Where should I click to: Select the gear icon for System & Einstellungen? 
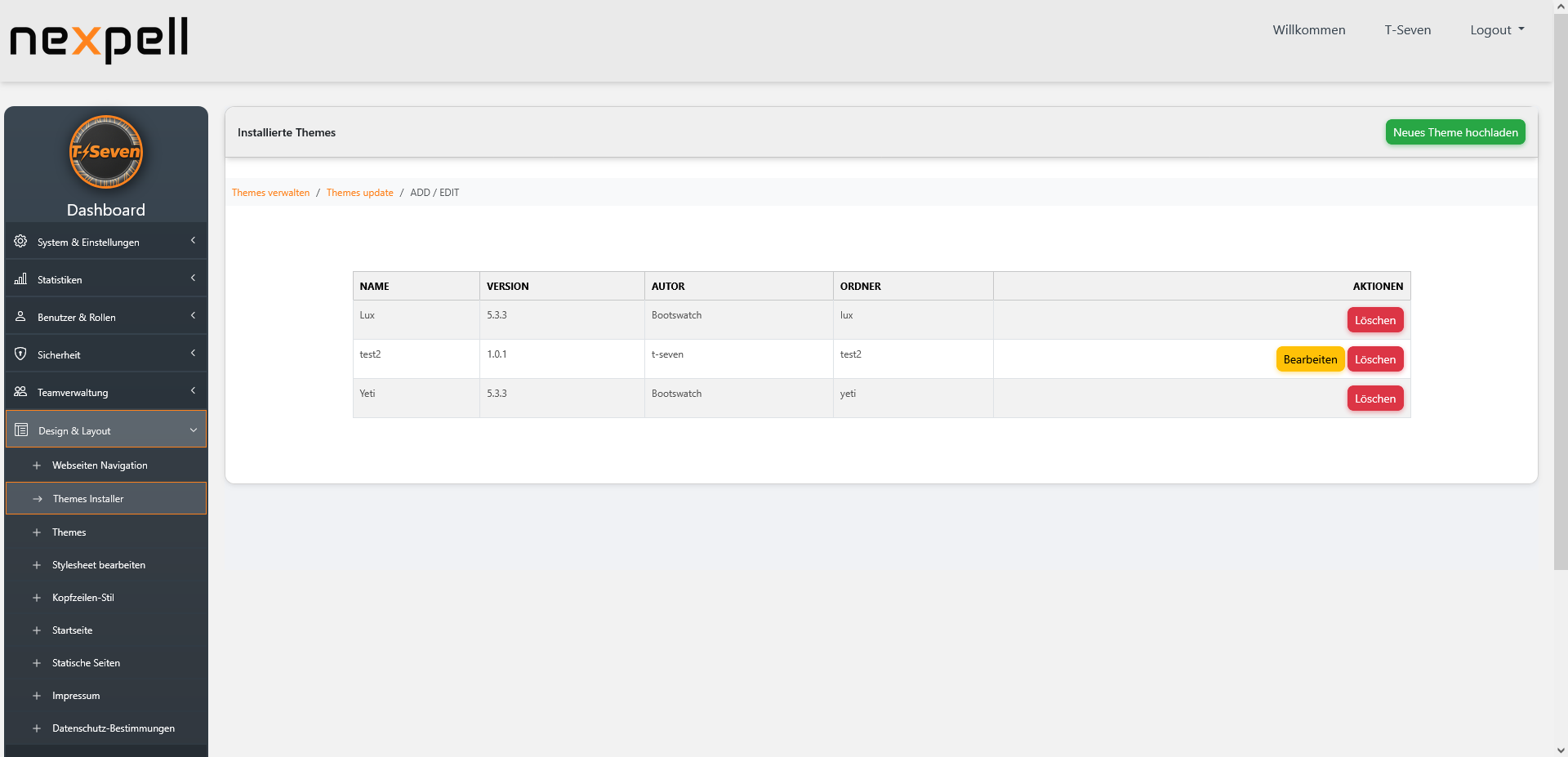[20, 241]
